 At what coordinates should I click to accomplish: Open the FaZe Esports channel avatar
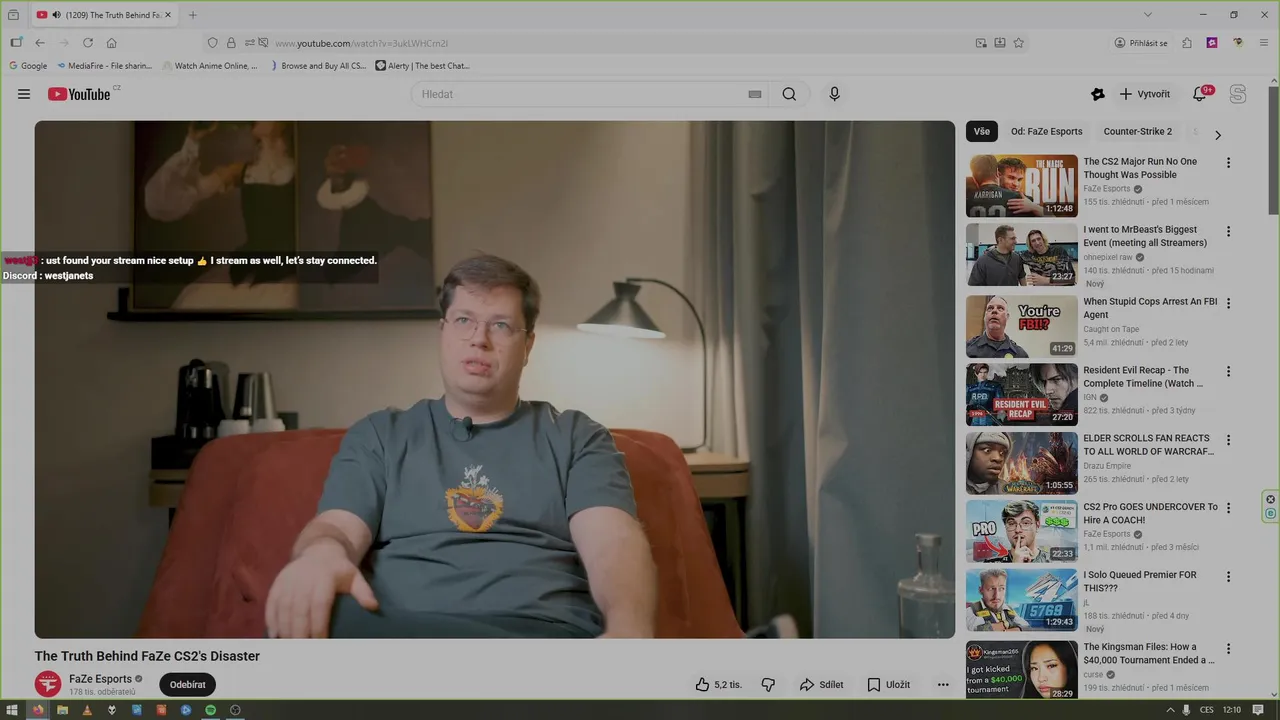point(48,684)
